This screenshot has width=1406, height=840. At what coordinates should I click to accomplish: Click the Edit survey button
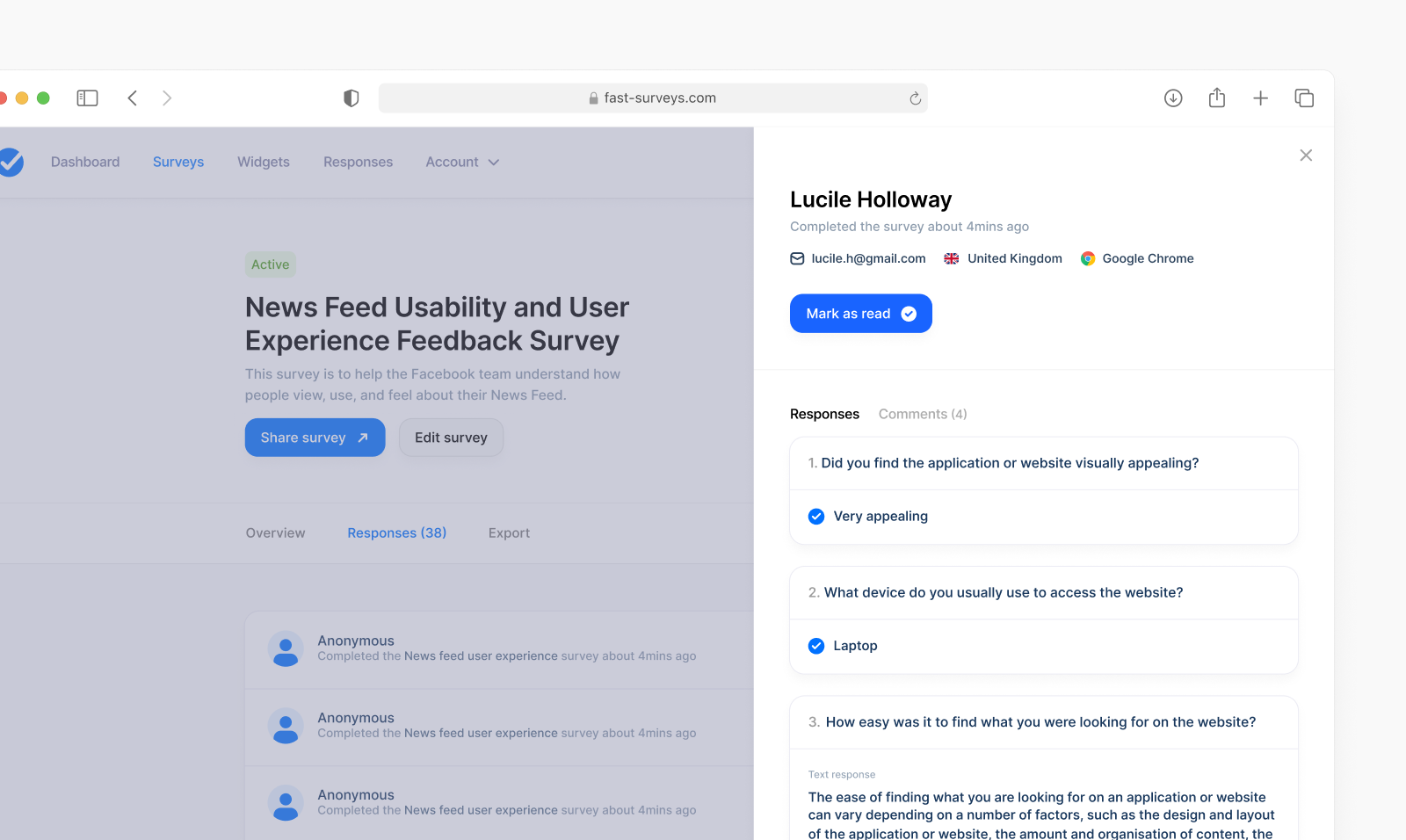[451, 438]
